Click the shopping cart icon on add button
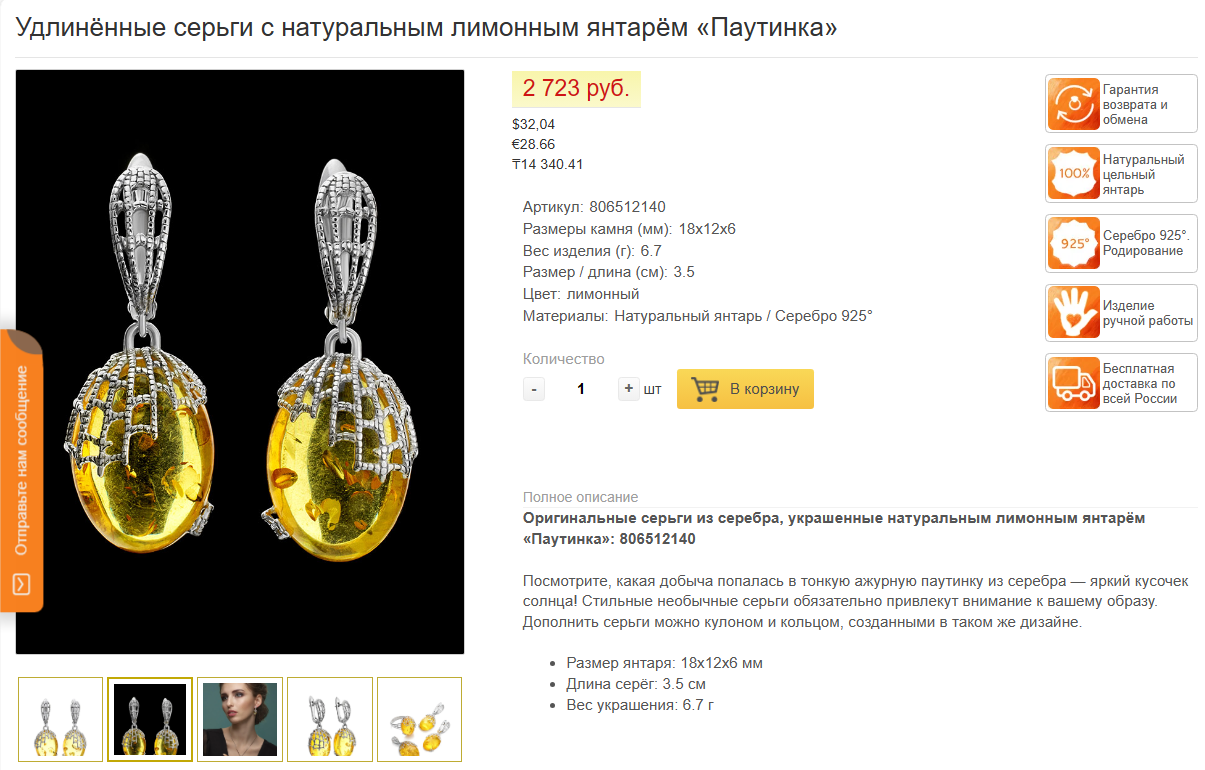Image resolution: width=1205 pixels, height=770 pixels. 705,389
